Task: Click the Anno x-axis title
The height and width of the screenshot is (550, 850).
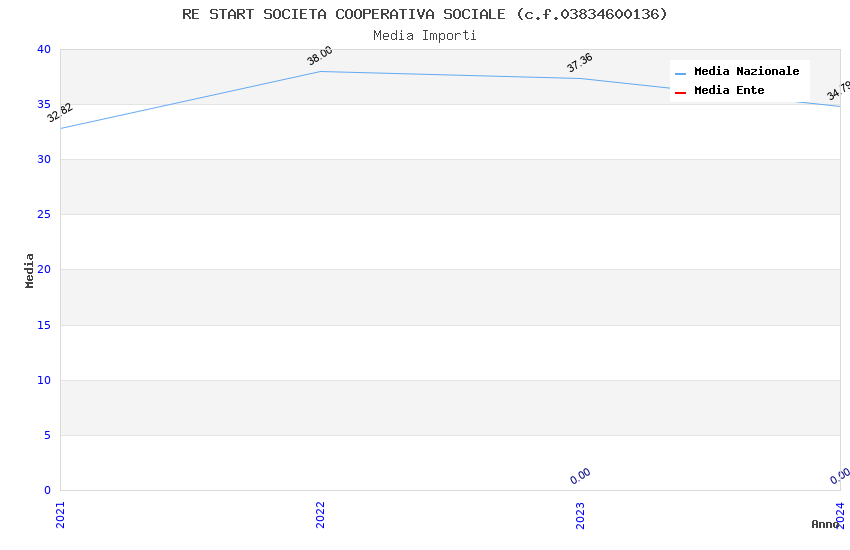Action: (x=825, y=524)
